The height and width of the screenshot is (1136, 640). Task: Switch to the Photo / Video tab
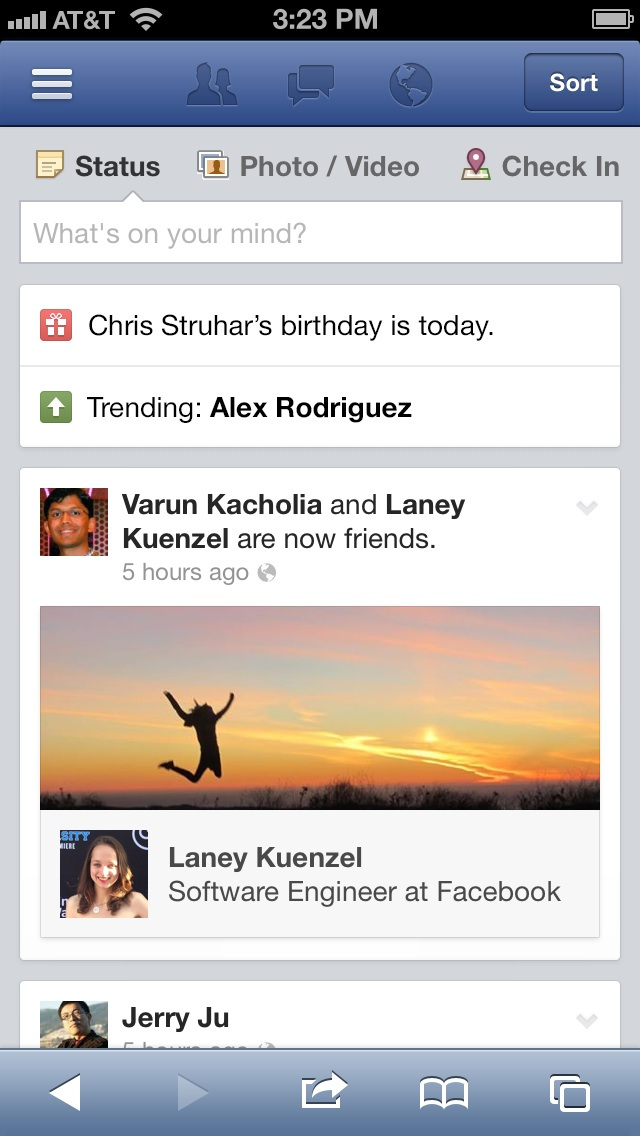pyautogui.click(x=305, y=166)
